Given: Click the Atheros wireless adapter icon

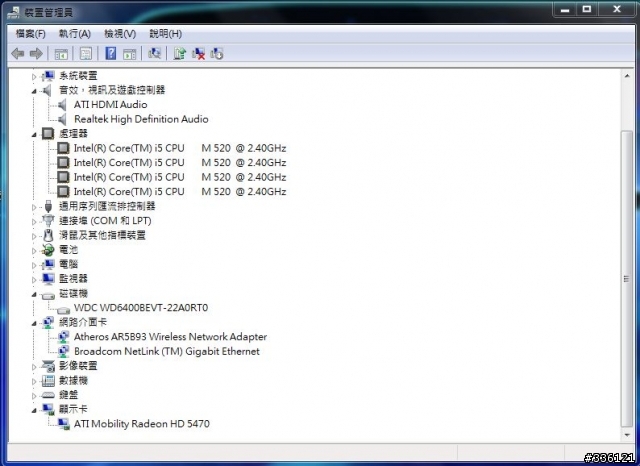Looking at the screenshot, I should click(63, 337).
